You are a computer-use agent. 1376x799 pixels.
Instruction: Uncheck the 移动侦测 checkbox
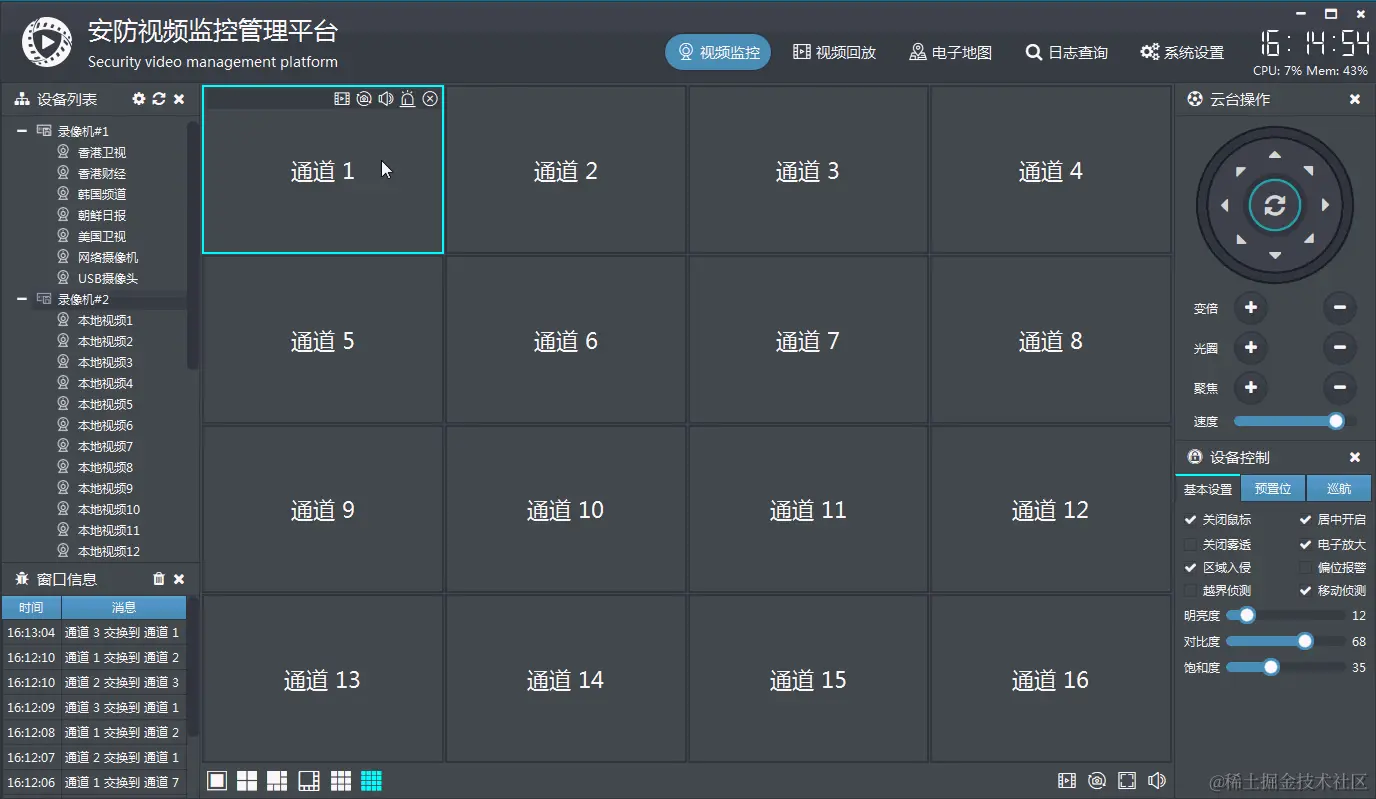(x=1305, y=591)
